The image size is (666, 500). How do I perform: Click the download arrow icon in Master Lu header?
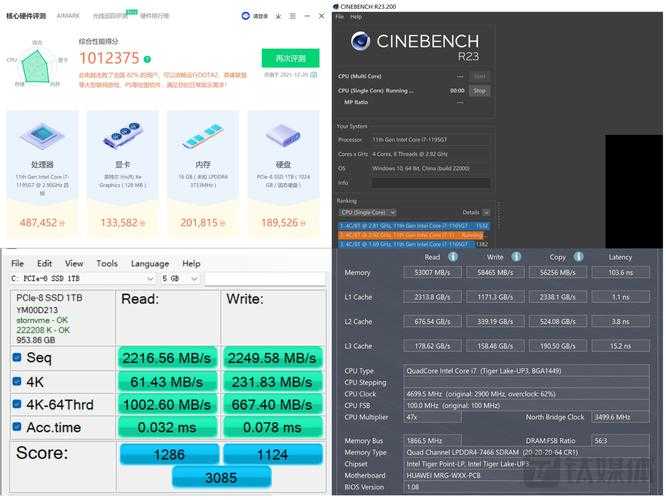(278, 16)
